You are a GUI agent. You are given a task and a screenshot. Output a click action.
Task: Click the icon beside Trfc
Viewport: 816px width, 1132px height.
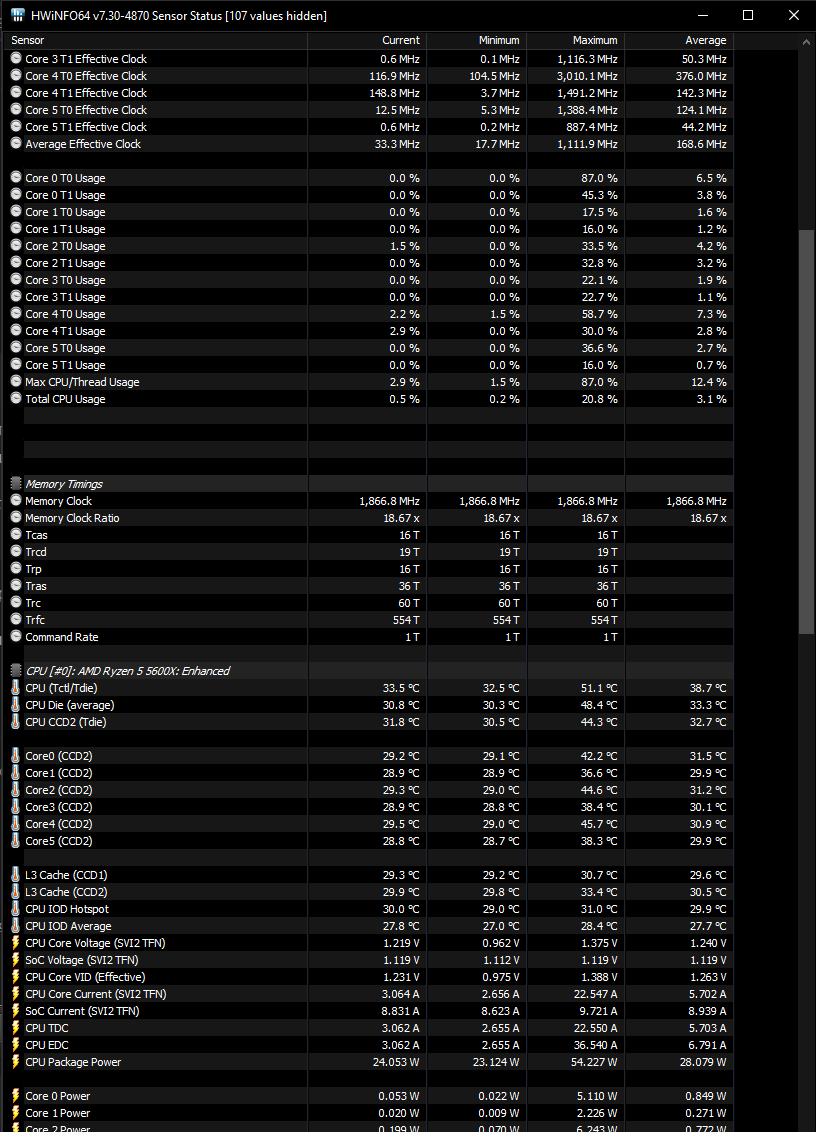[x=16, y=619]
